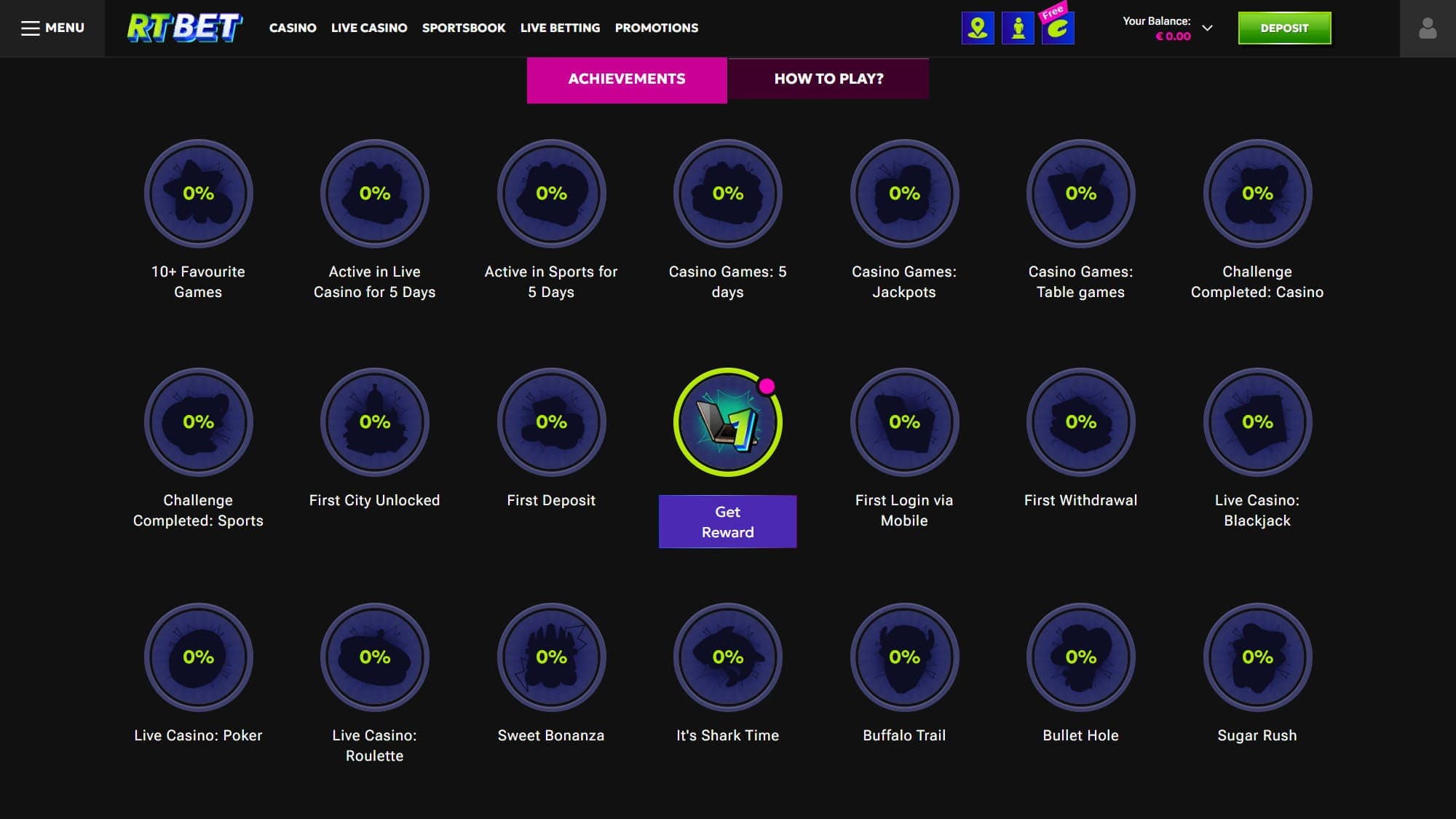Select the Bullet Hole badge
This screenshot has width=1456, height=819.
coord(1081,657)
